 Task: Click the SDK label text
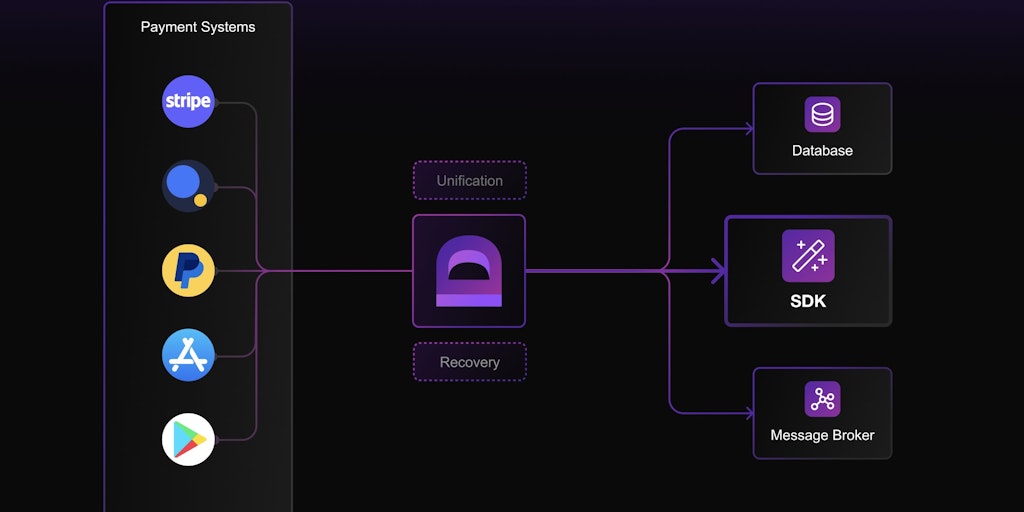tap(808, 301)
